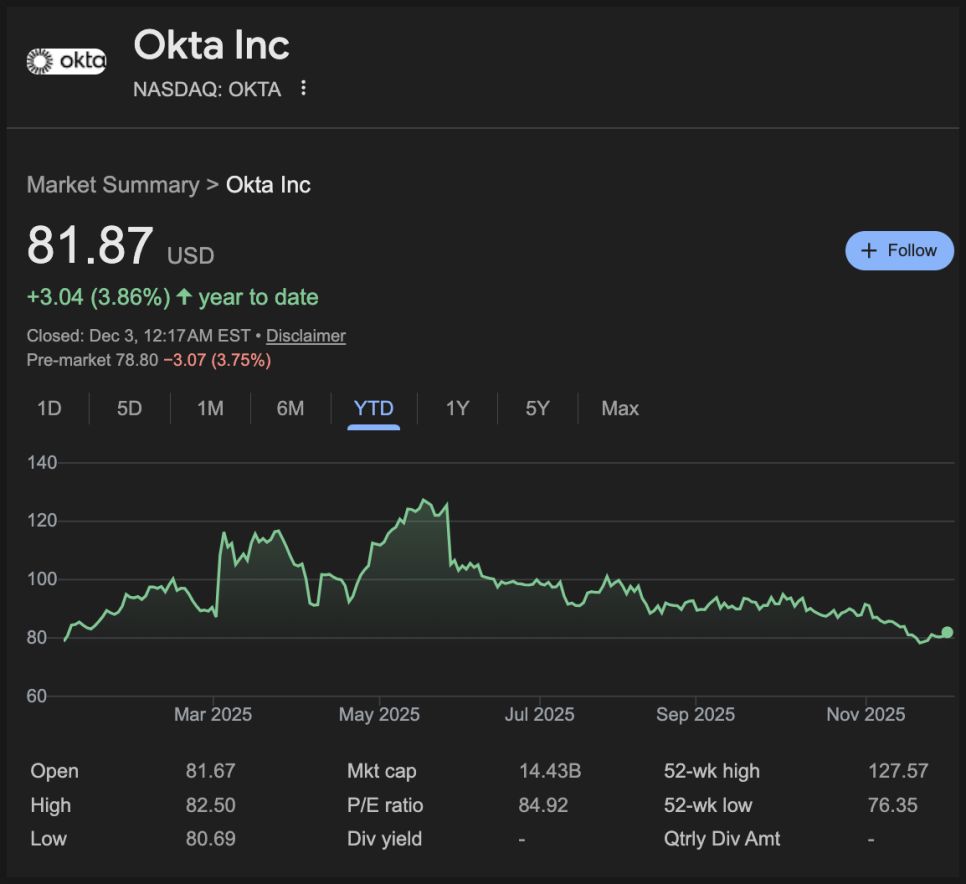Switch to the 5D chart range
This screenshot has width=966, height=884.
pos(129,408)
